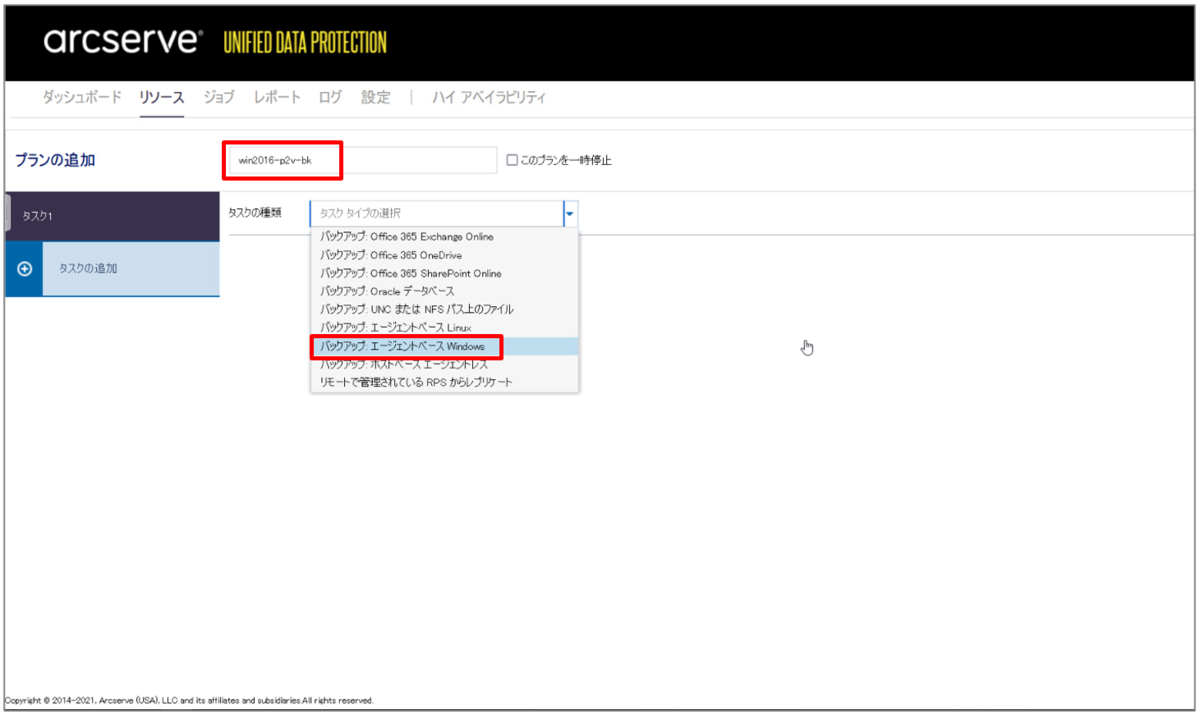Switch to the リソース tab

(162, 97)
